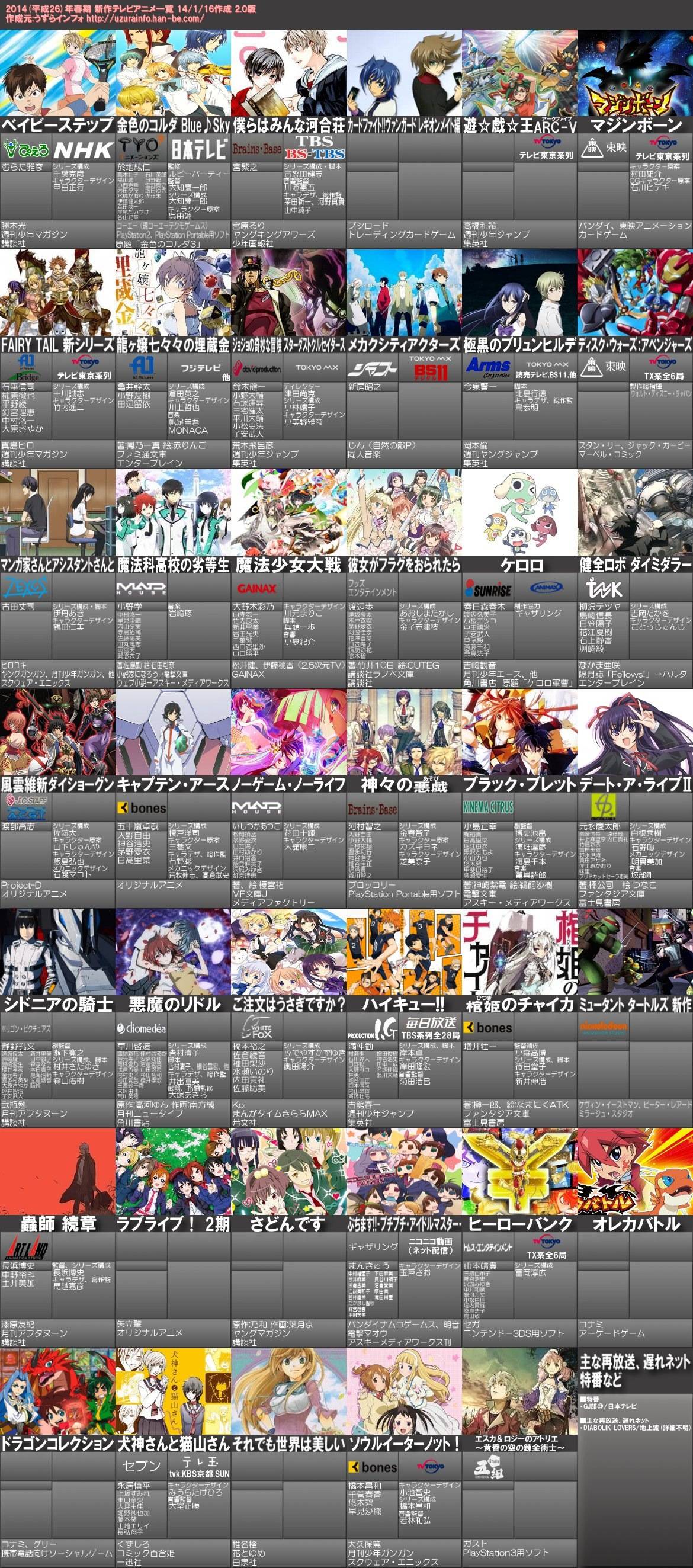Click the GAINAX logo

point(256,589)
